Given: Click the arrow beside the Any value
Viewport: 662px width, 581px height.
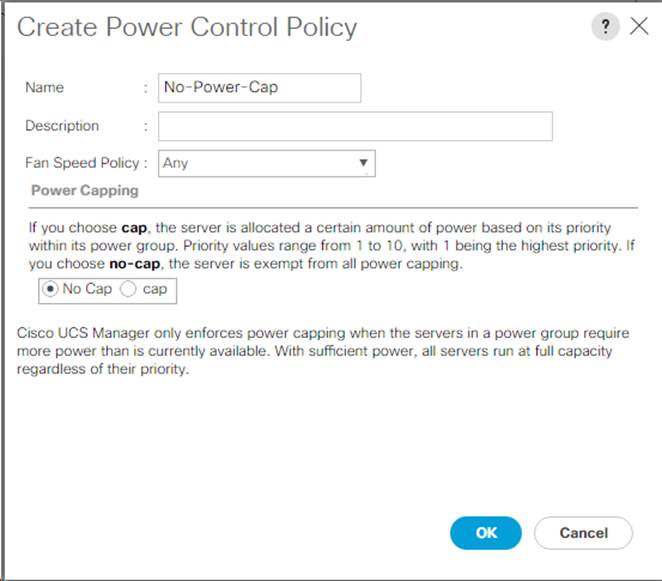Looking at the screenshot, I should (363, 163).
